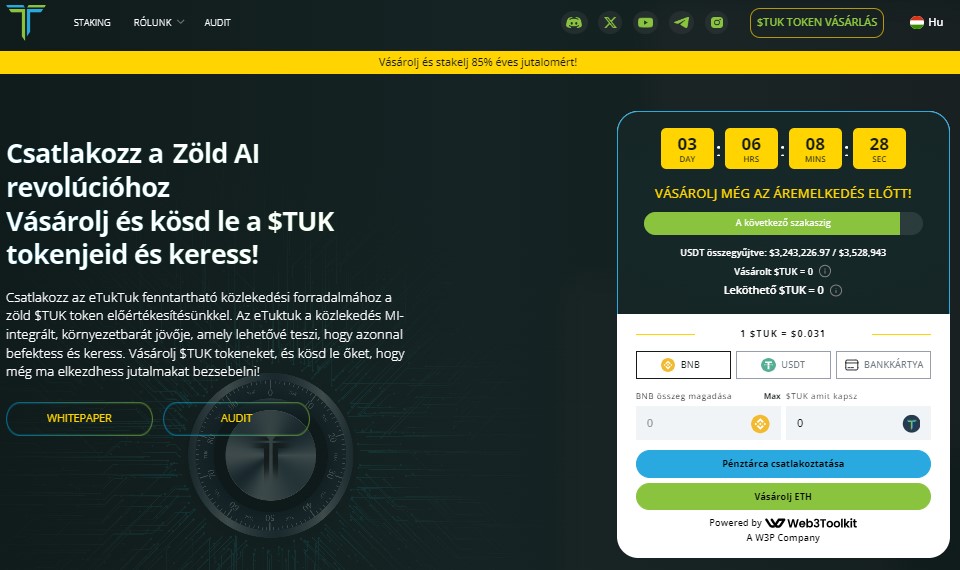Select BNB as payment currency
The width and height of the screenshot is (960, 570).
coord(683,365)
